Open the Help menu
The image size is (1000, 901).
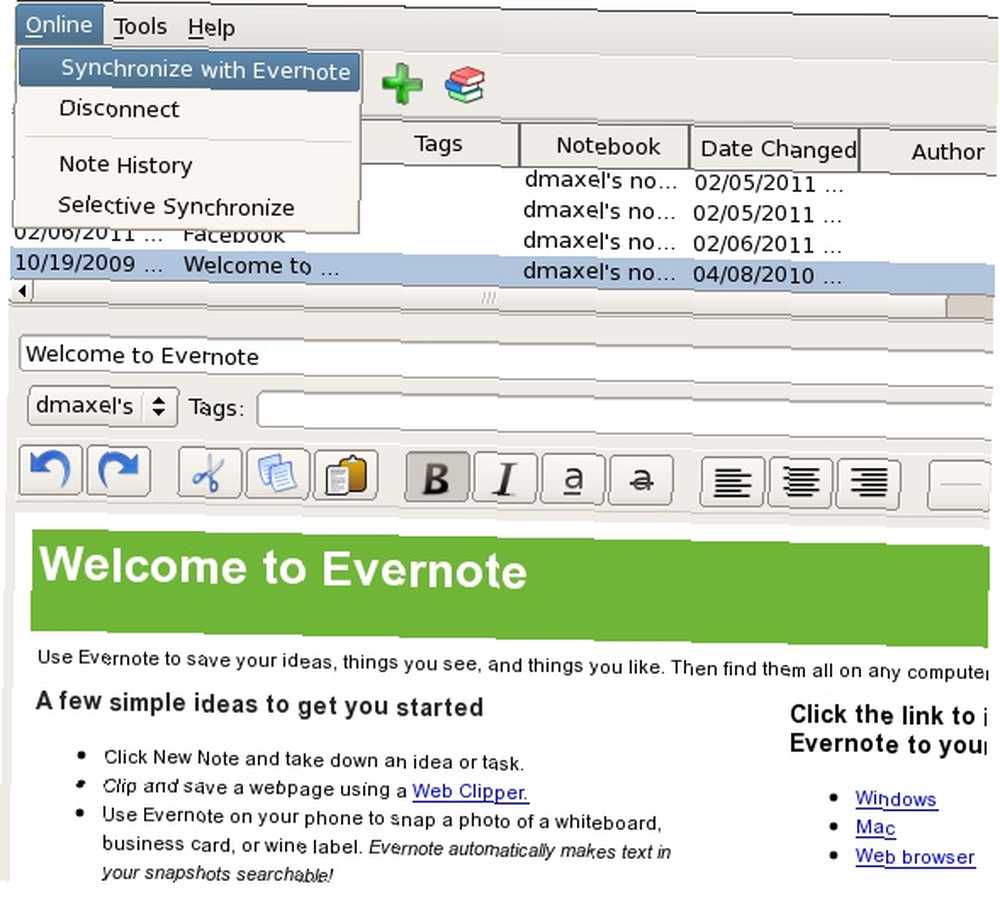point(211,28)
